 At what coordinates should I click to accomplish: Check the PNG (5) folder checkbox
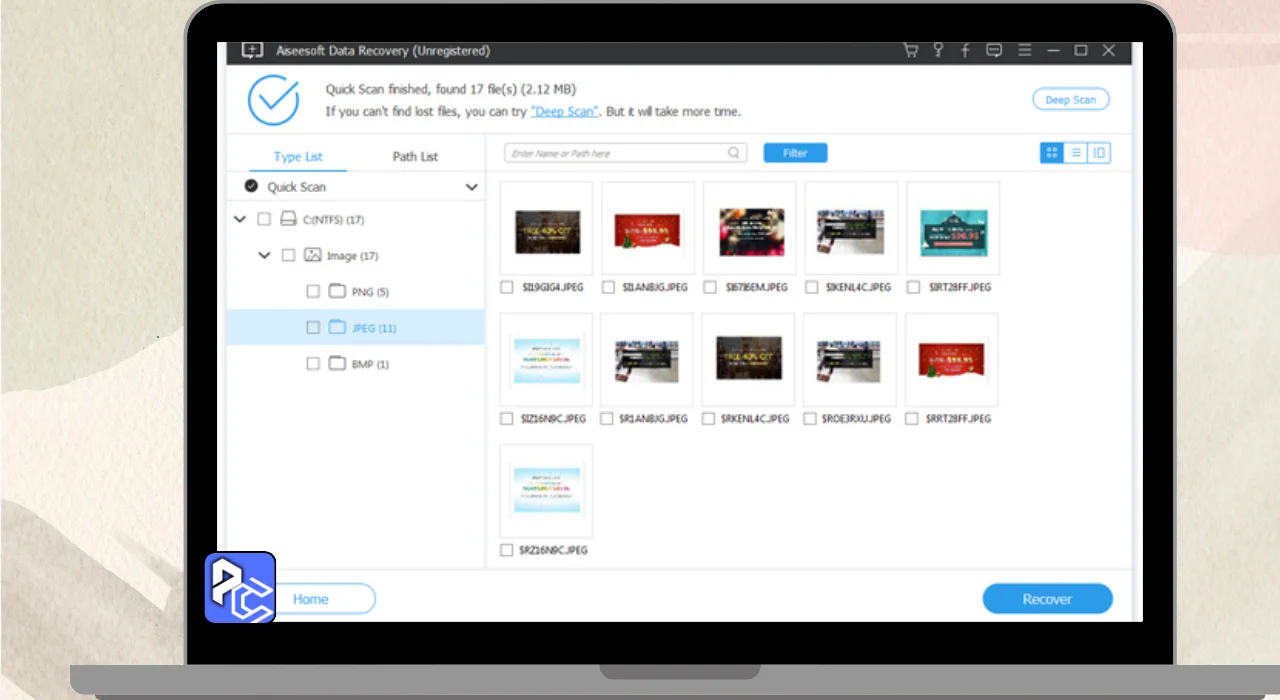[313, 292]
